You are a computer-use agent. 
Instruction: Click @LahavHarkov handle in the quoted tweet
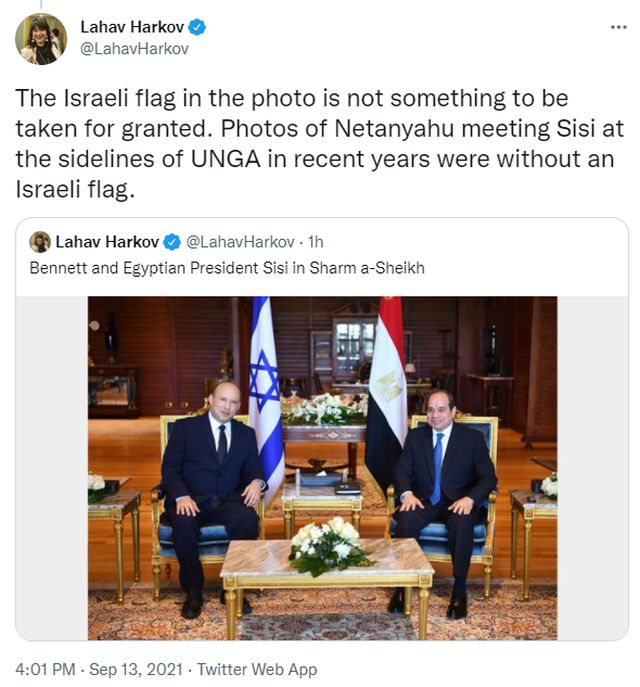(240, 242)
